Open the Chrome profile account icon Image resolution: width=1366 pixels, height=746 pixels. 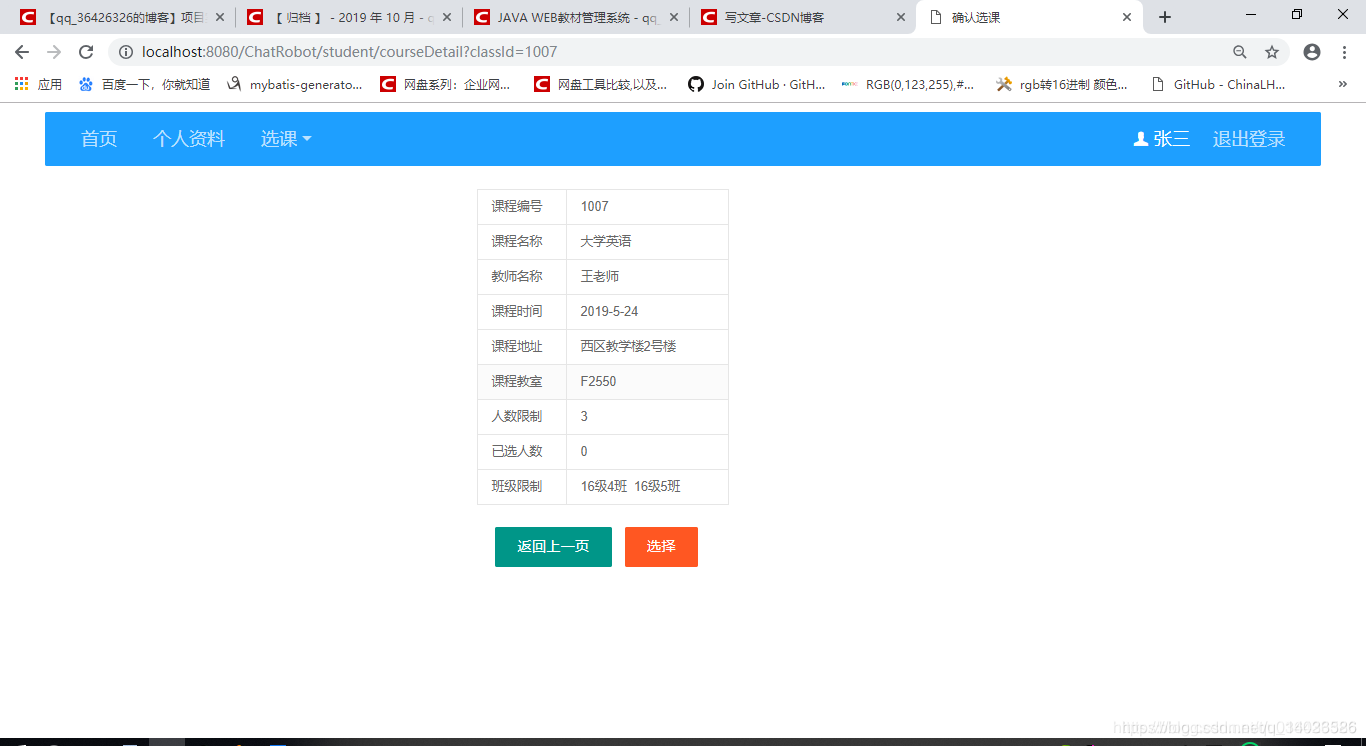(1312, 52)
